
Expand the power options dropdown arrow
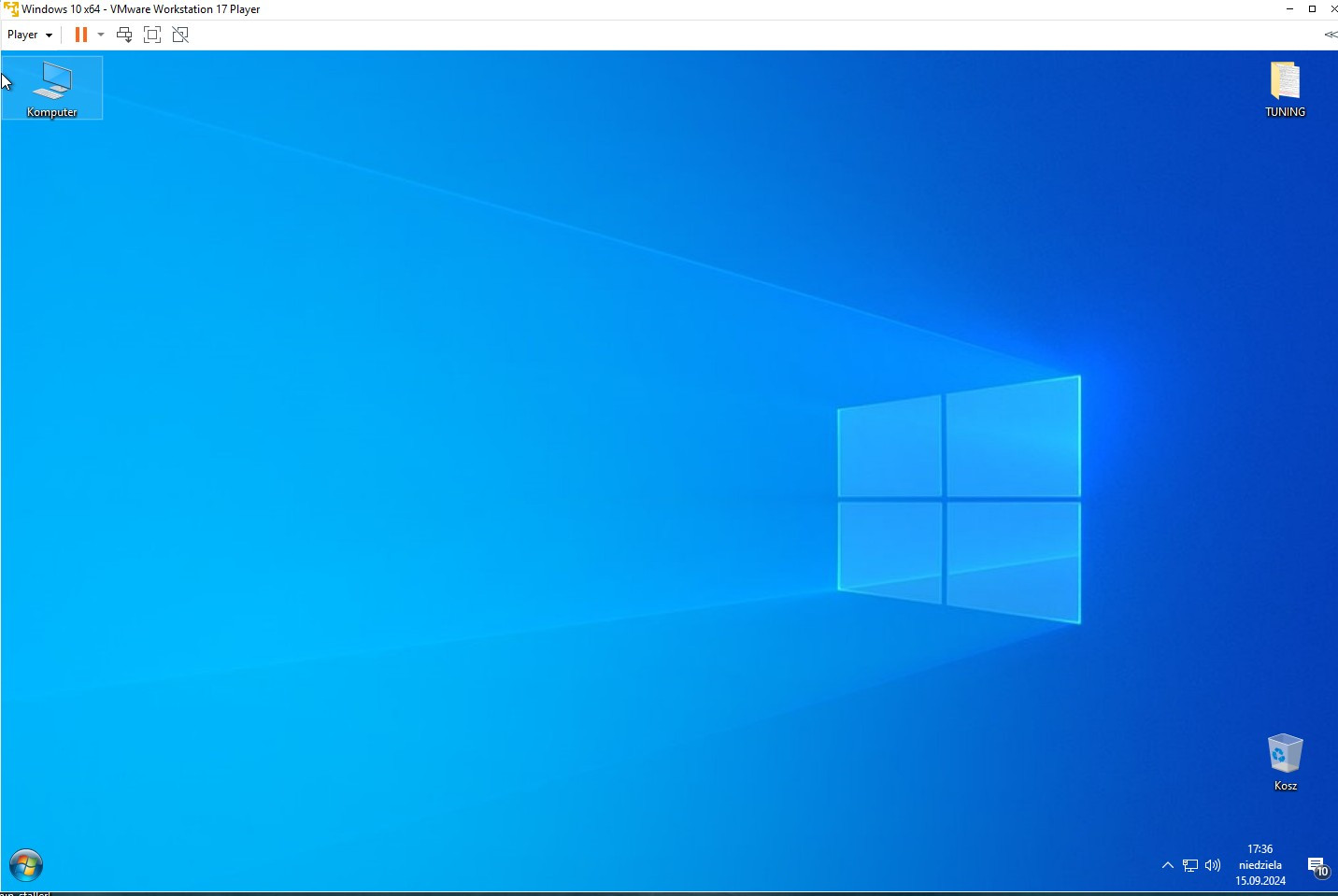101,35
